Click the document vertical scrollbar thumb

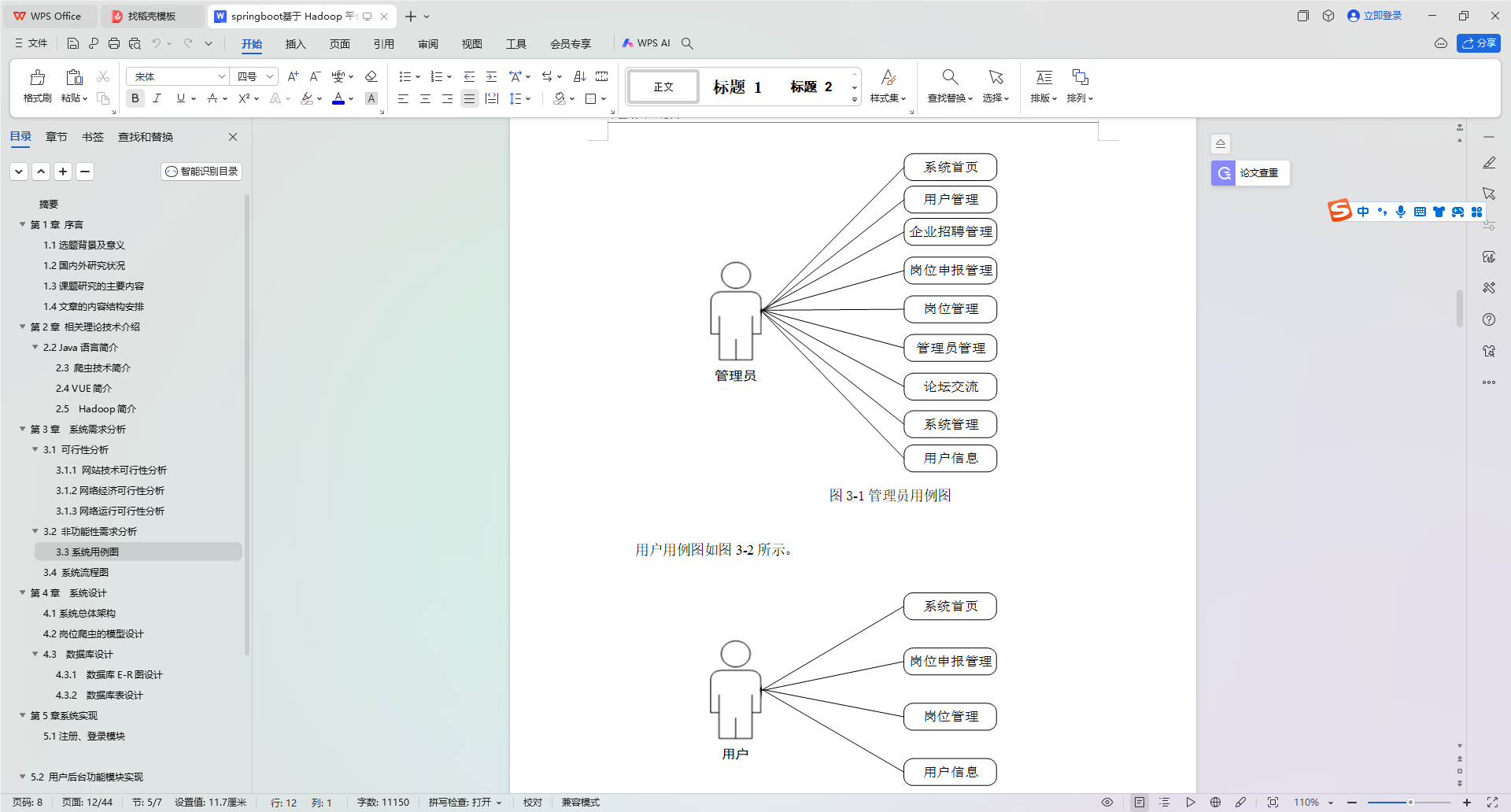1459,308
